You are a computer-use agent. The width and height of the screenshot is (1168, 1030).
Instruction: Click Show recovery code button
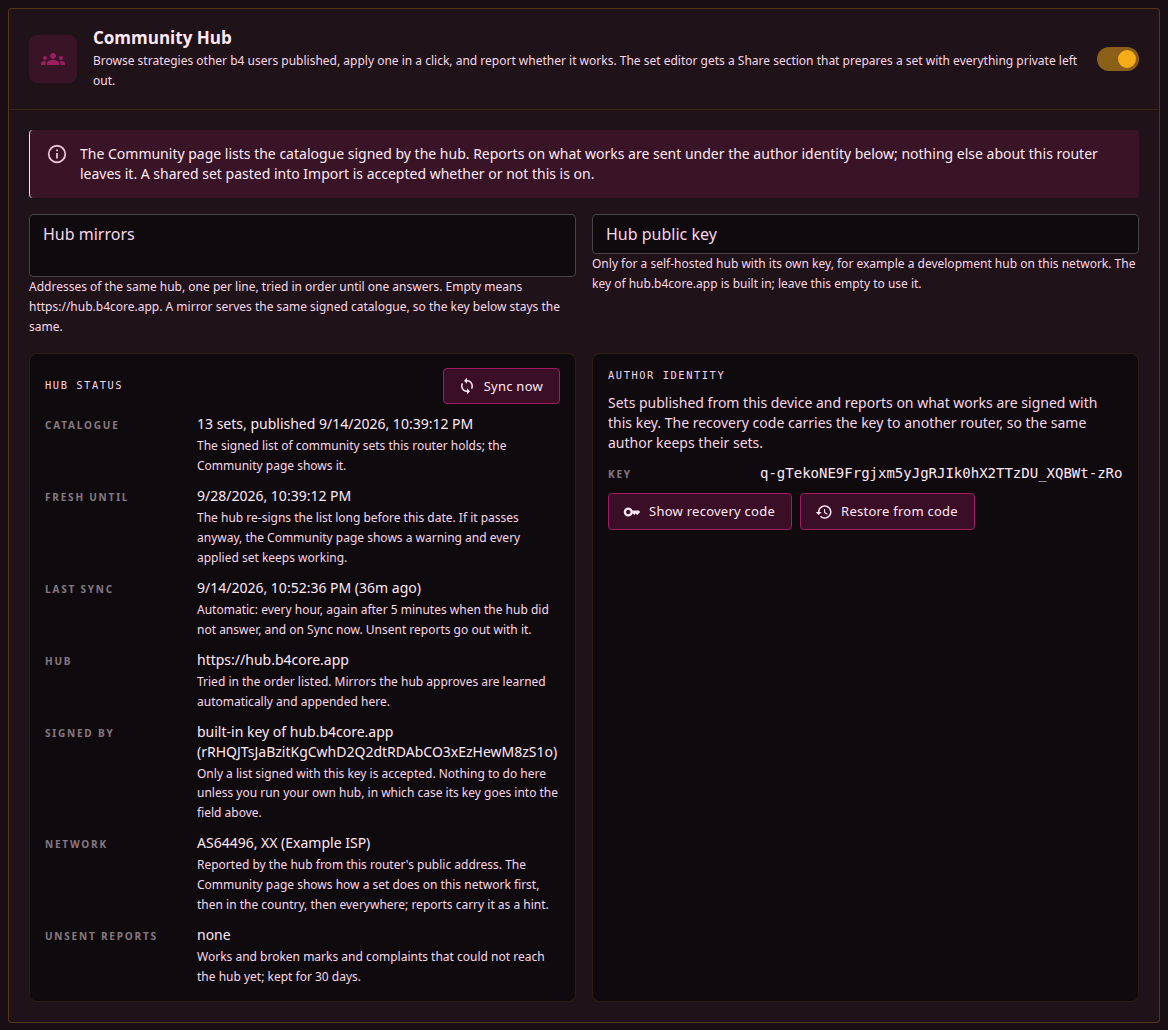coord(699,512)
